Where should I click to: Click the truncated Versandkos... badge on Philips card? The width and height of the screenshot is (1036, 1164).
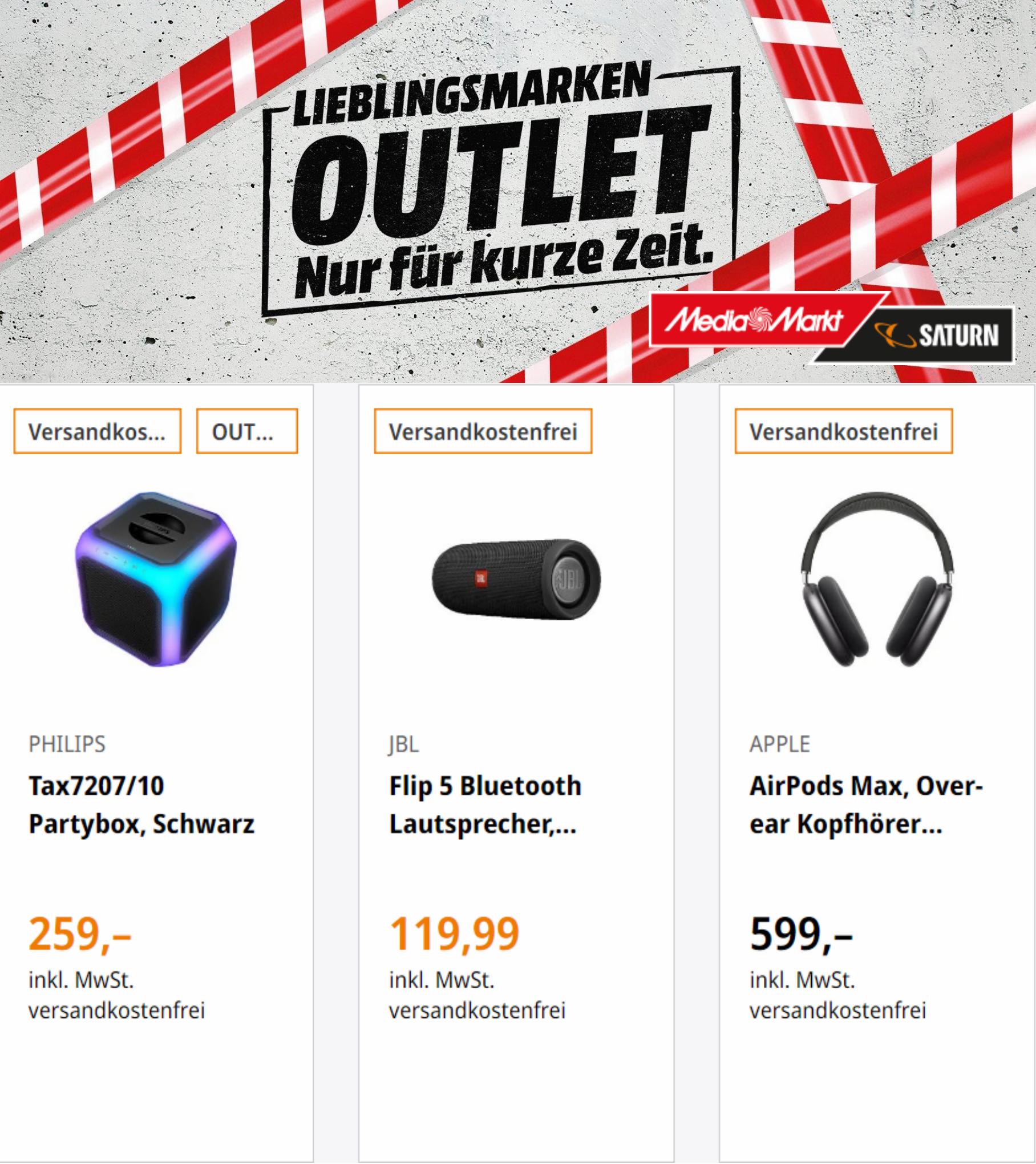pos(97,431)
